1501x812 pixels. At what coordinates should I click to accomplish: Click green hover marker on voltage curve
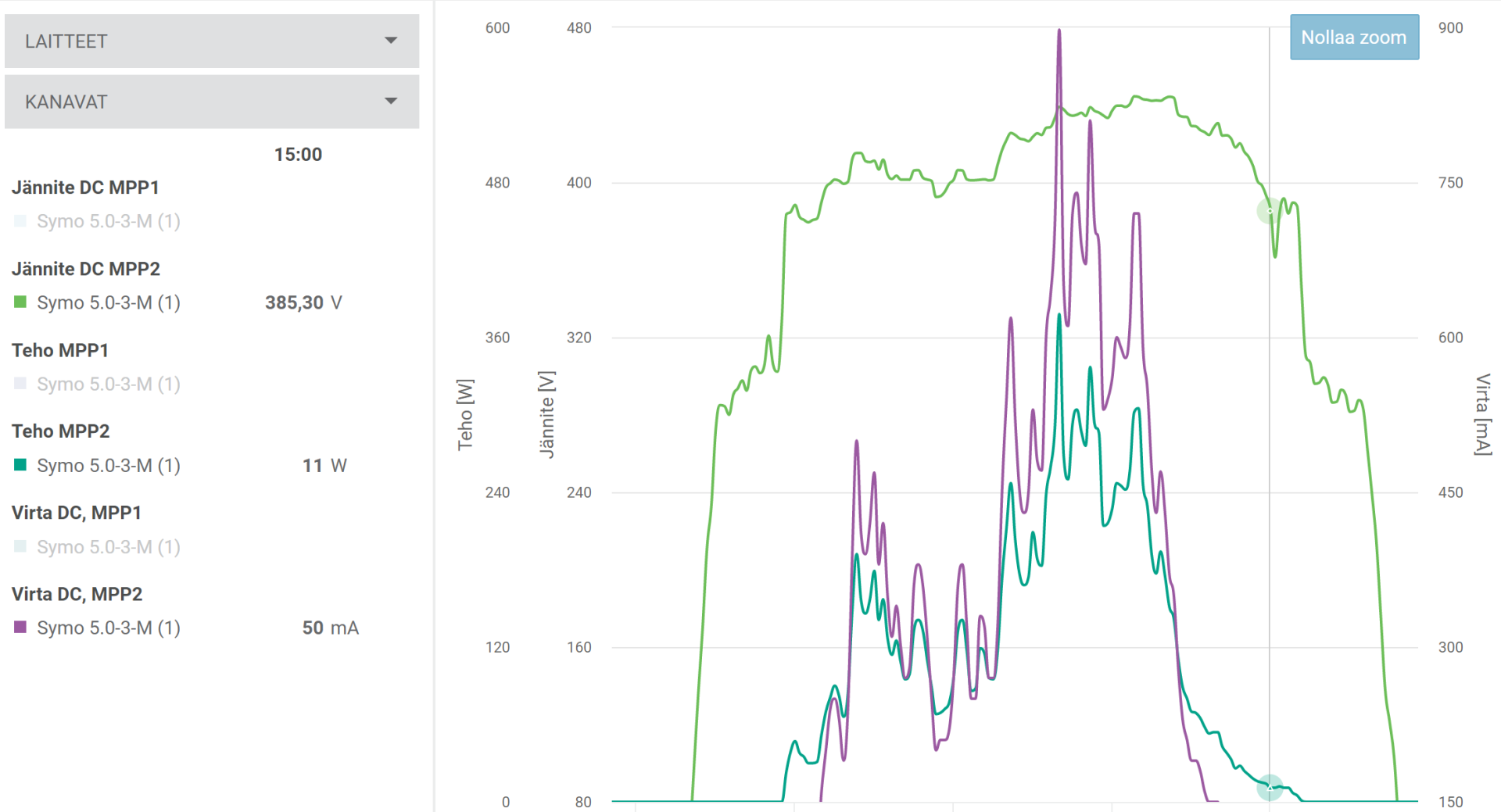(1269, 210)
